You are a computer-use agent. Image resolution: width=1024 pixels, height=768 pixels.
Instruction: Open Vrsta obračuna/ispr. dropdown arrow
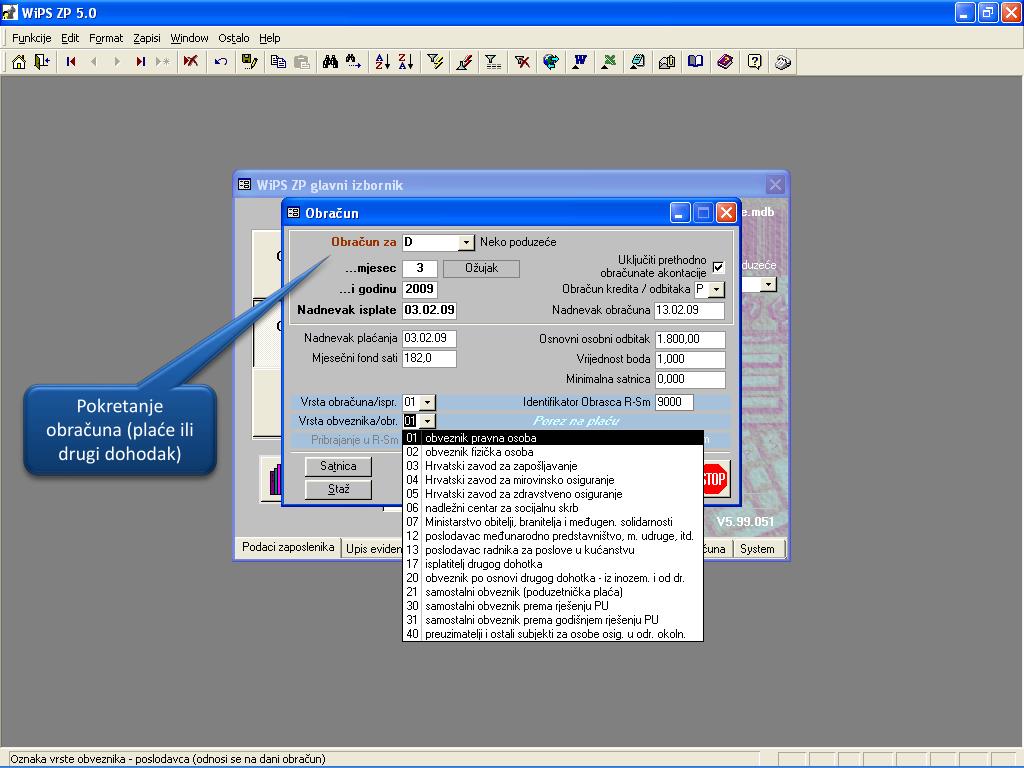click(427, 402)
